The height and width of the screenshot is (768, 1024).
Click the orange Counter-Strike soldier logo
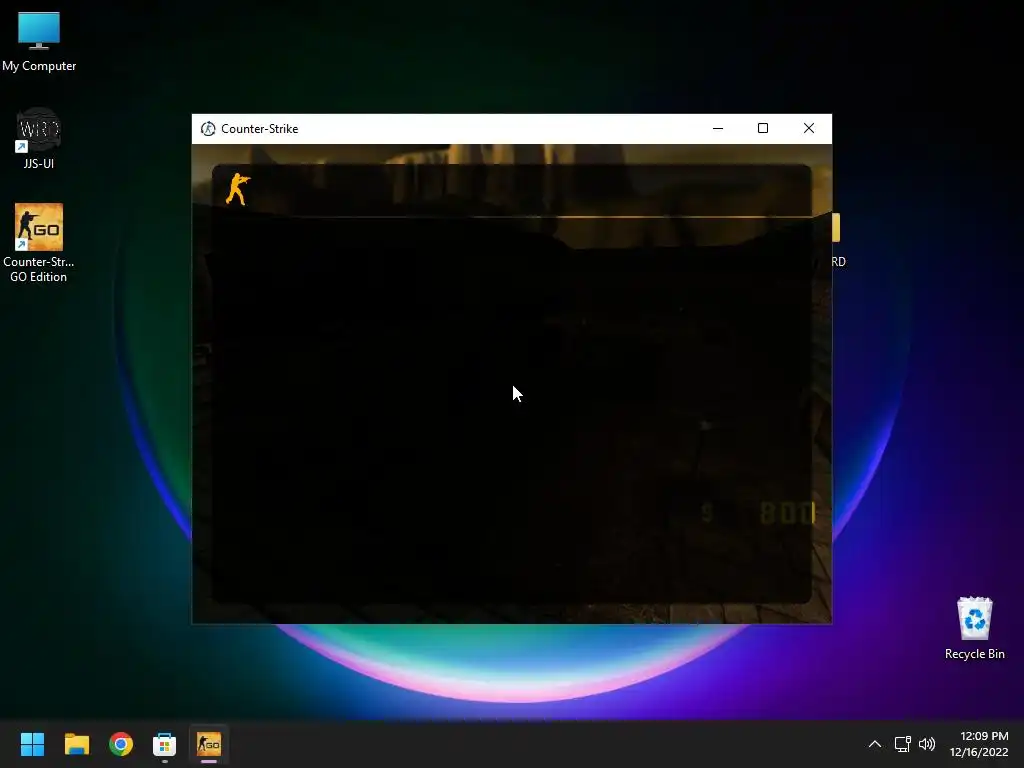click(x=238, y=189)
